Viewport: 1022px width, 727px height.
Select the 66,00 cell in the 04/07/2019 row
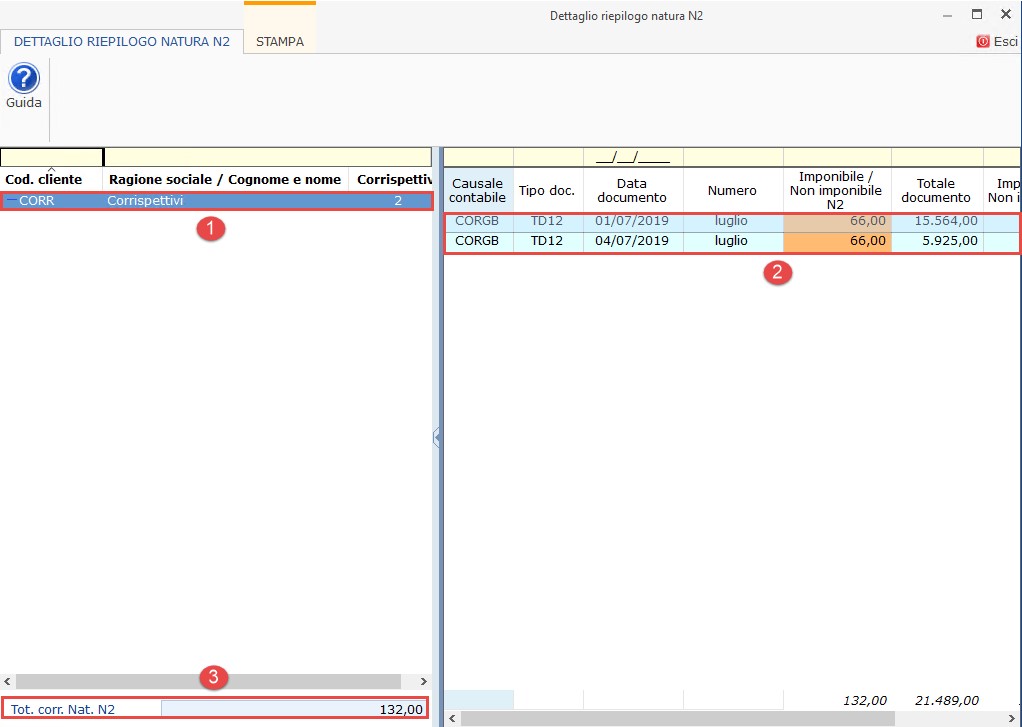pos(838,241)
